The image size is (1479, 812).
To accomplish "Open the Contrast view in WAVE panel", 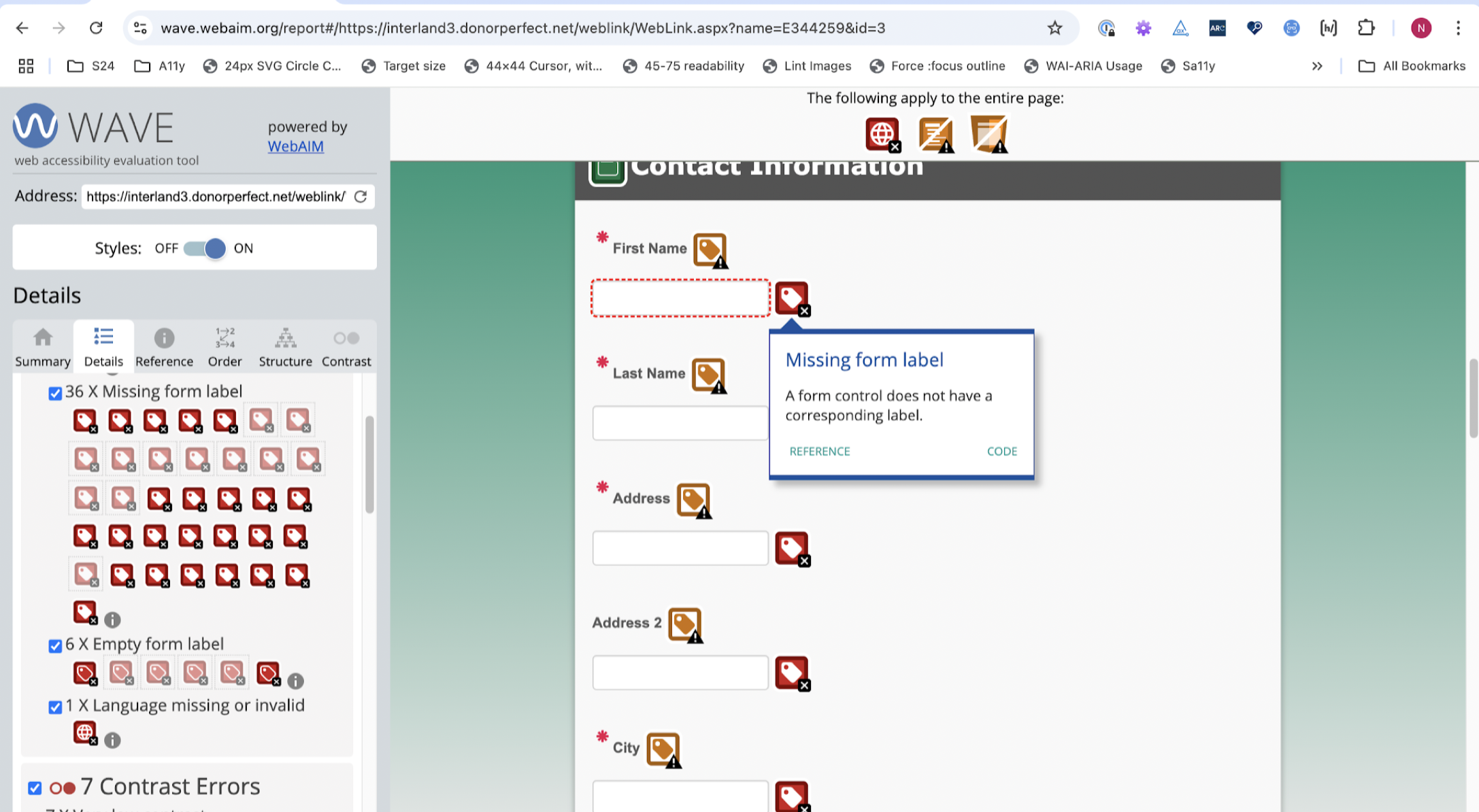I will coord(346,346).
